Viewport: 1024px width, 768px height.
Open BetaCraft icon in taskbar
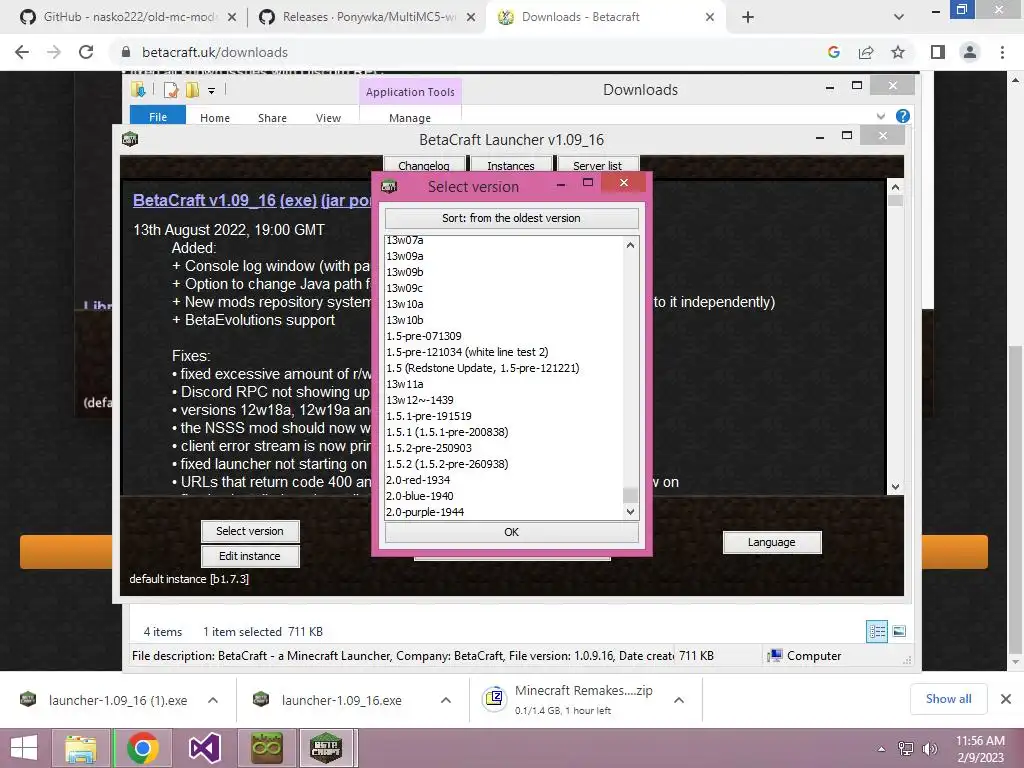click(326, 748)
